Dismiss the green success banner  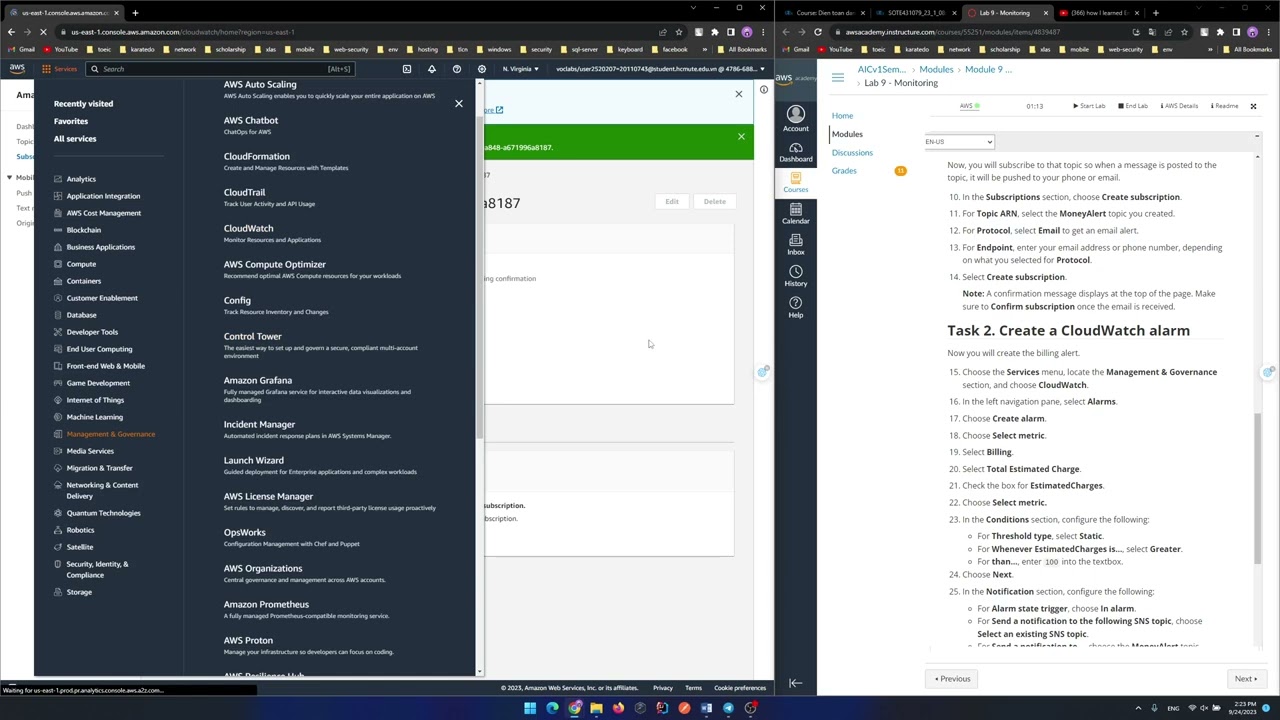741,136
